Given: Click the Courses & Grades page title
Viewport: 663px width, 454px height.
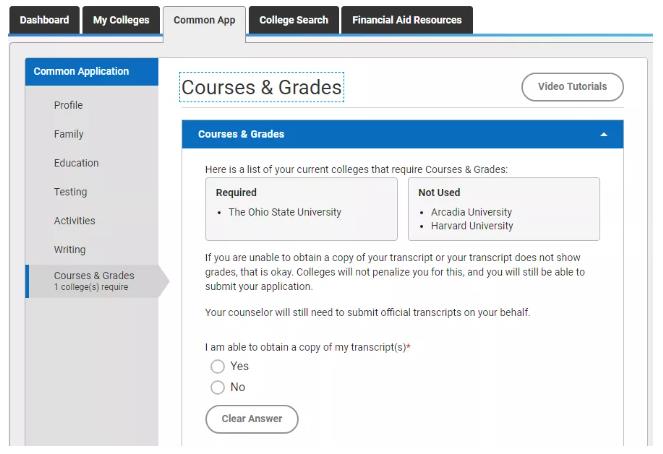Looking at the screenshot, I should (x=261, y=87).
